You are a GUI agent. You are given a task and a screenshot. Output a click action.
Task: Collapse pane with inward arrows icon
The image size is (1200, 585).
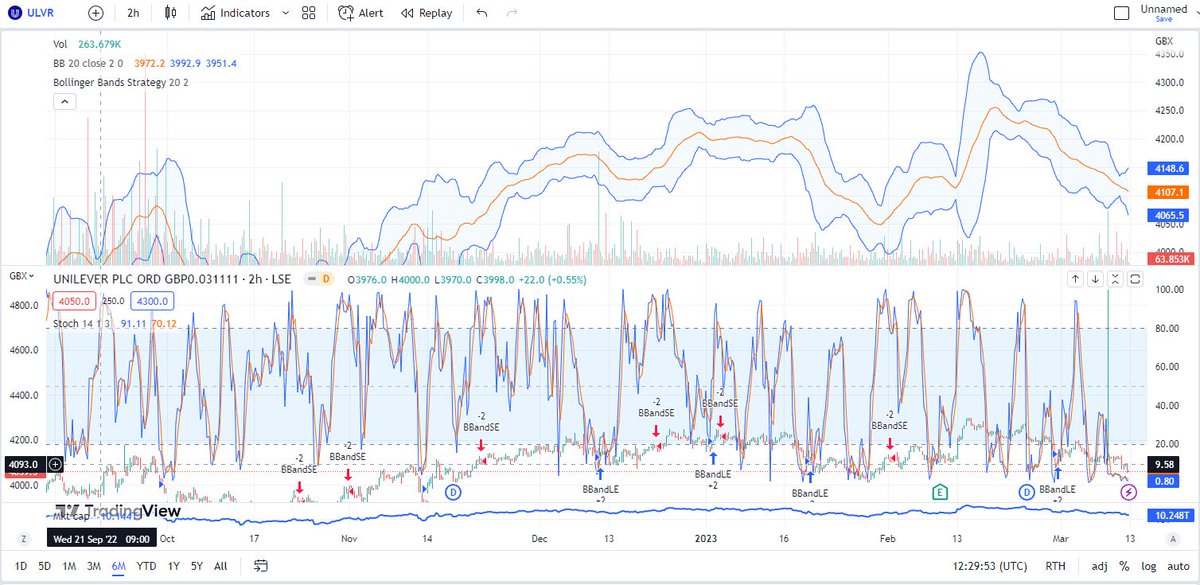[1116, 279]
